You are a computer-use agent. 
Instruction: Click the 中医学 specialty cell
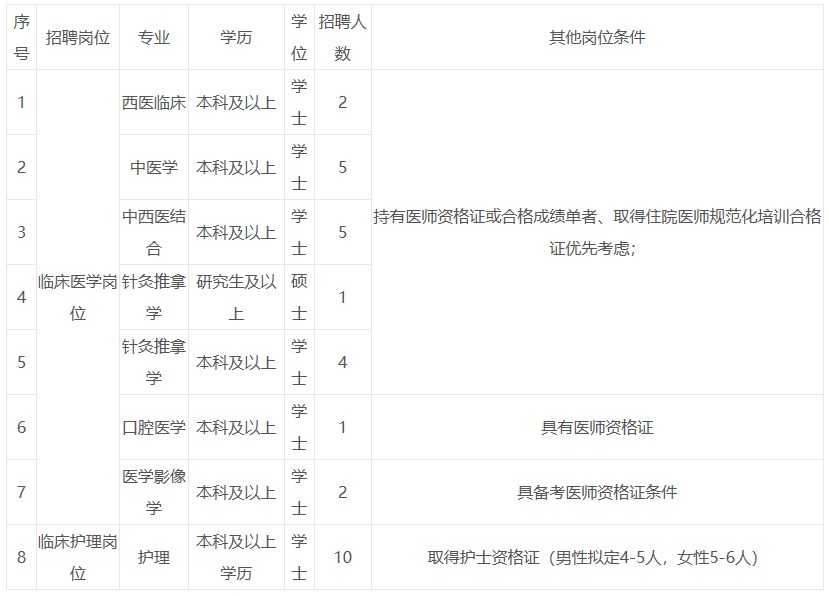tap(152, 166)
